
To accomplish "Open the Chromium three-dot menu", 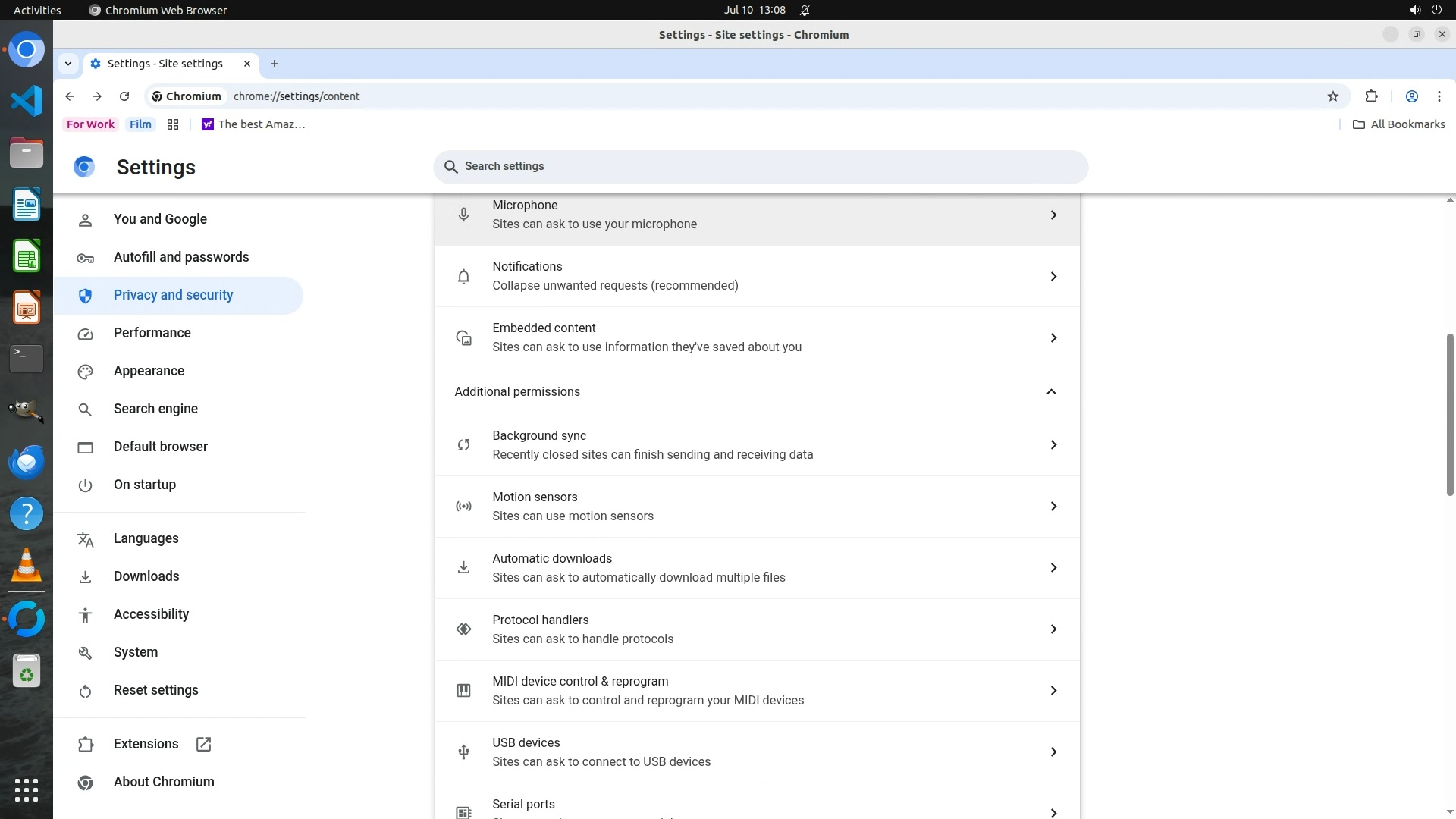I will pyautogui.click(x=1439, y=96).
